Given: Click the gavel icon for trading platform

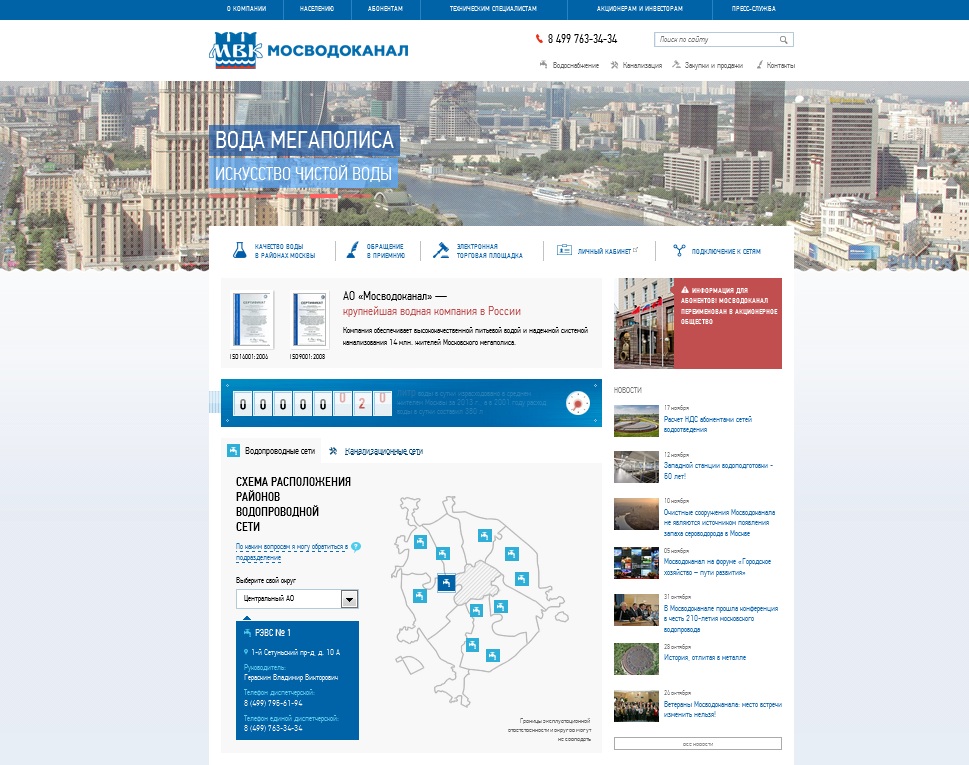Looking at the screenshot, I should click(x=441, y=250).
